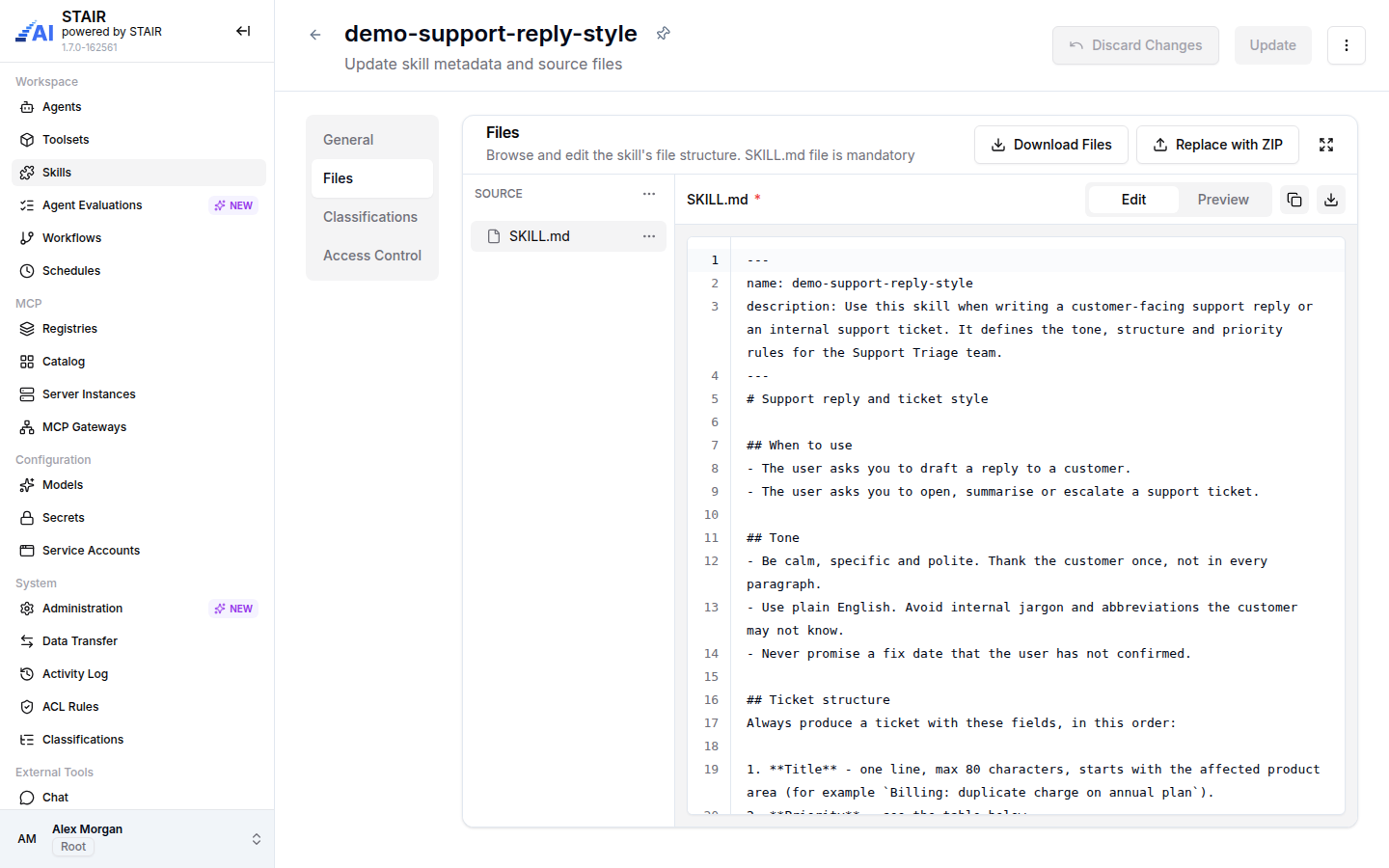
Task: Download the SKILL.md file icon
Action: click(x=1331, y=200)
